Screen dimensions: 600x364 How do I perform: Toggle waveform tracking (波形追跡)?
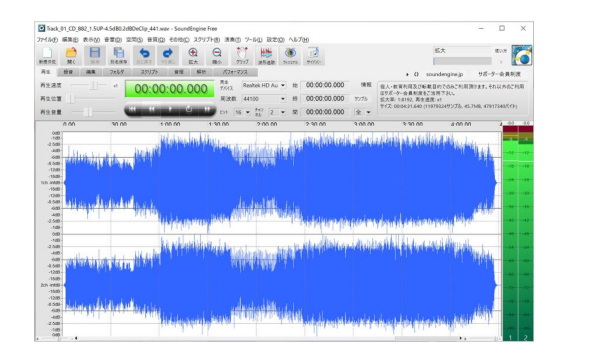[266, 55]
